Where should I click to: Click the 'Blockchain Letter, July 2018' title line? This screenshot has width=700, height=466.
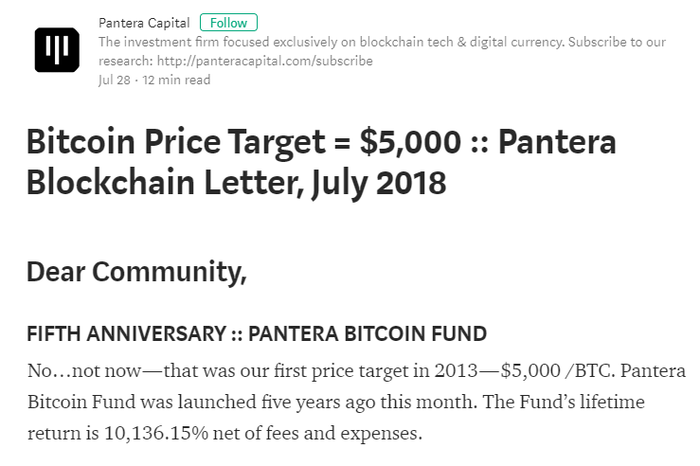pyautogui.click(x=236, y=183)
